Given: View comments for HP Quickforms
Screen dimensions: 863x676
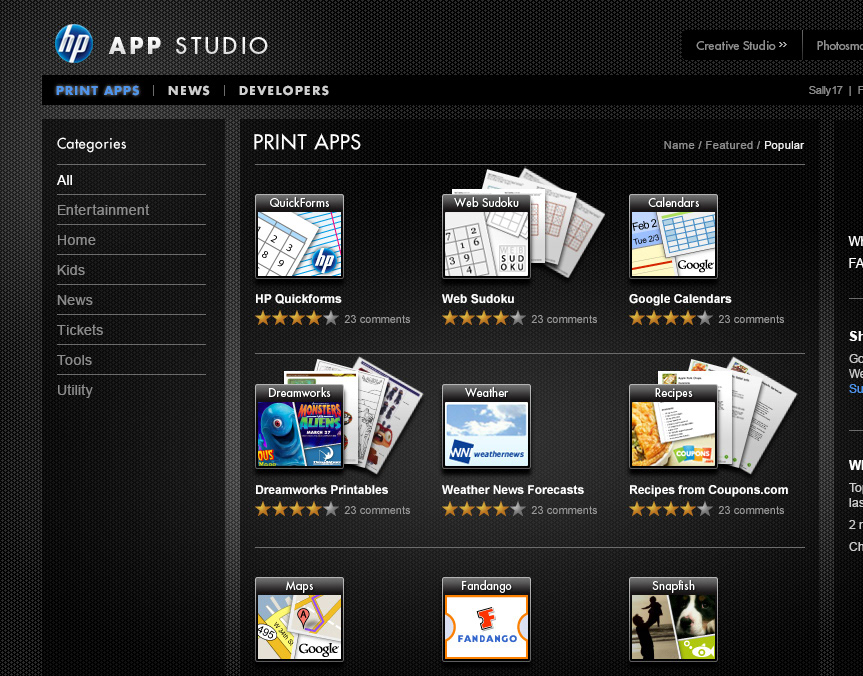Looking at the screenshot, I should coord(377,319).
